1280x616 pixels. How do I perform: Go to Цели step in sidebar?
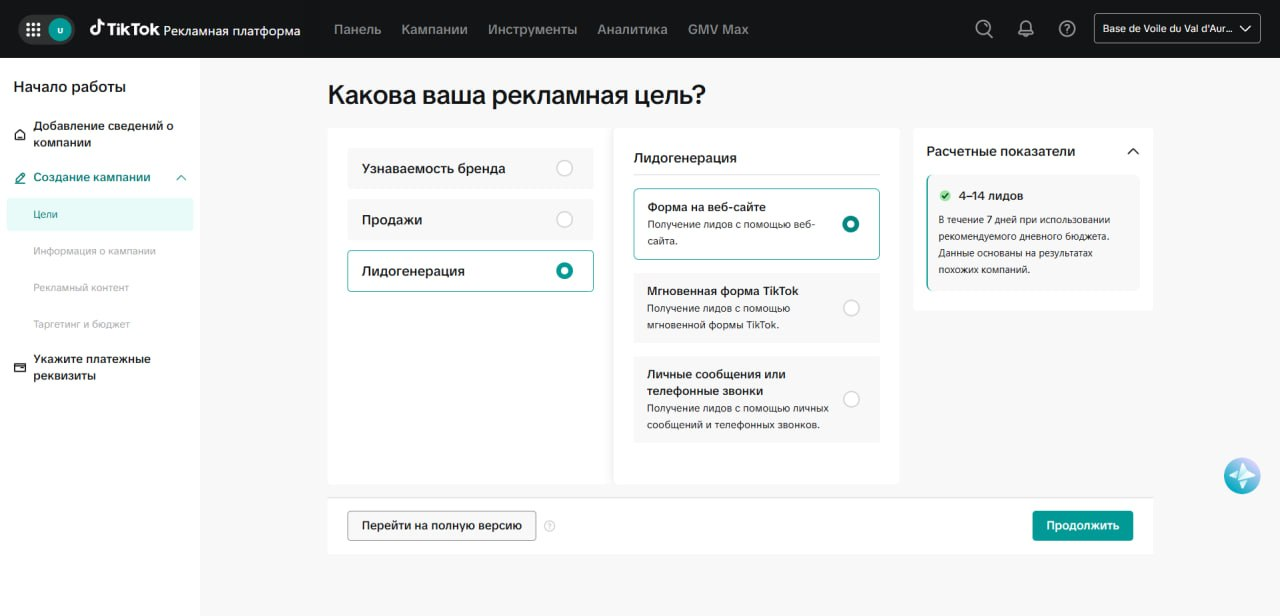(x=100, y=214)
